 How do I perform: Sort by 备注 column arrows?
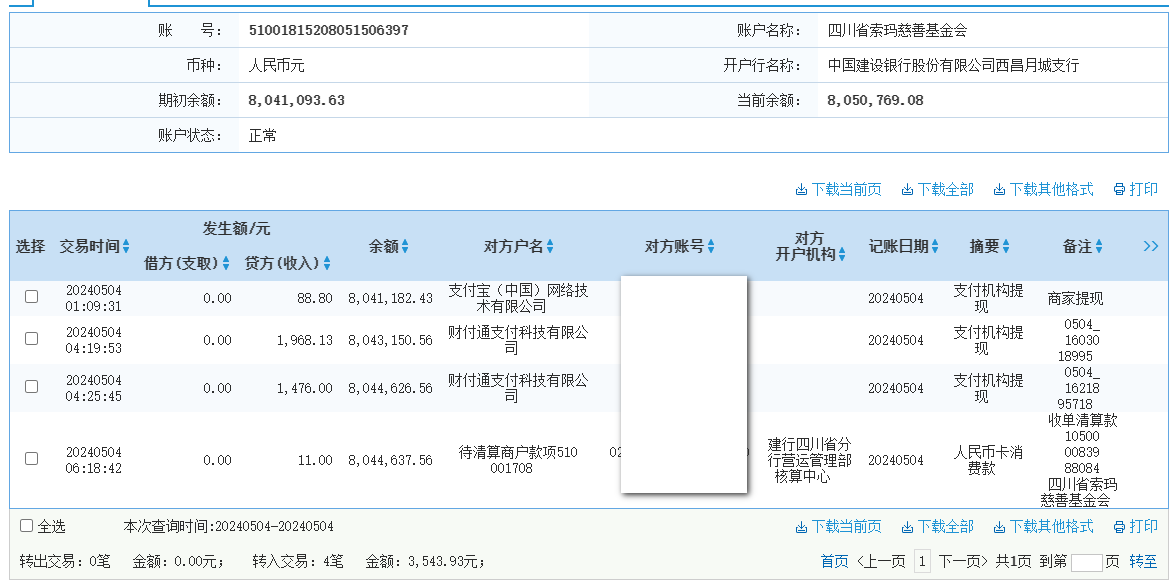(1098, 246)
